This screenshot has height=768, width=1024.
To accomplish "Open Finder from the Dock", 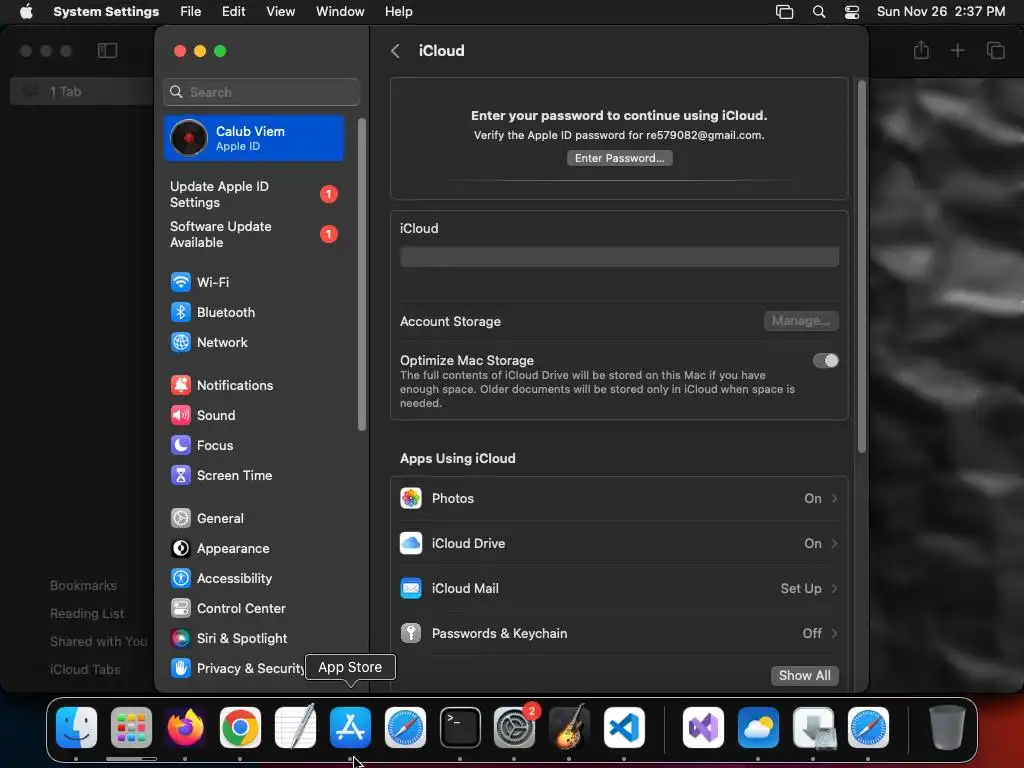I will (76, 728).
